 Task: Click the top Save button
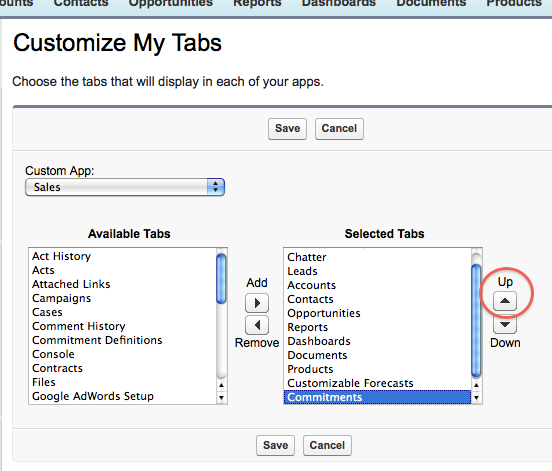[x=287, y=129]
